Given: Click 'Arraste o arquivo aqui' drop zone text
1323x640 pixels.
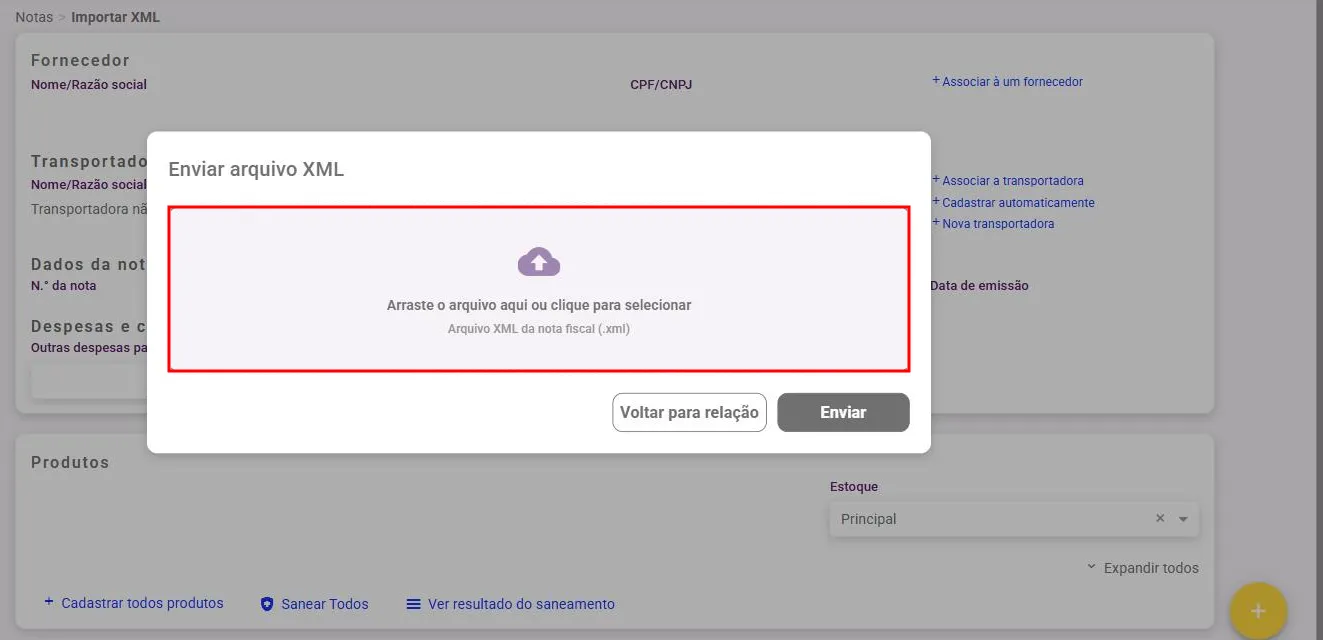Looking at the screenshot, I should point(539,305).
